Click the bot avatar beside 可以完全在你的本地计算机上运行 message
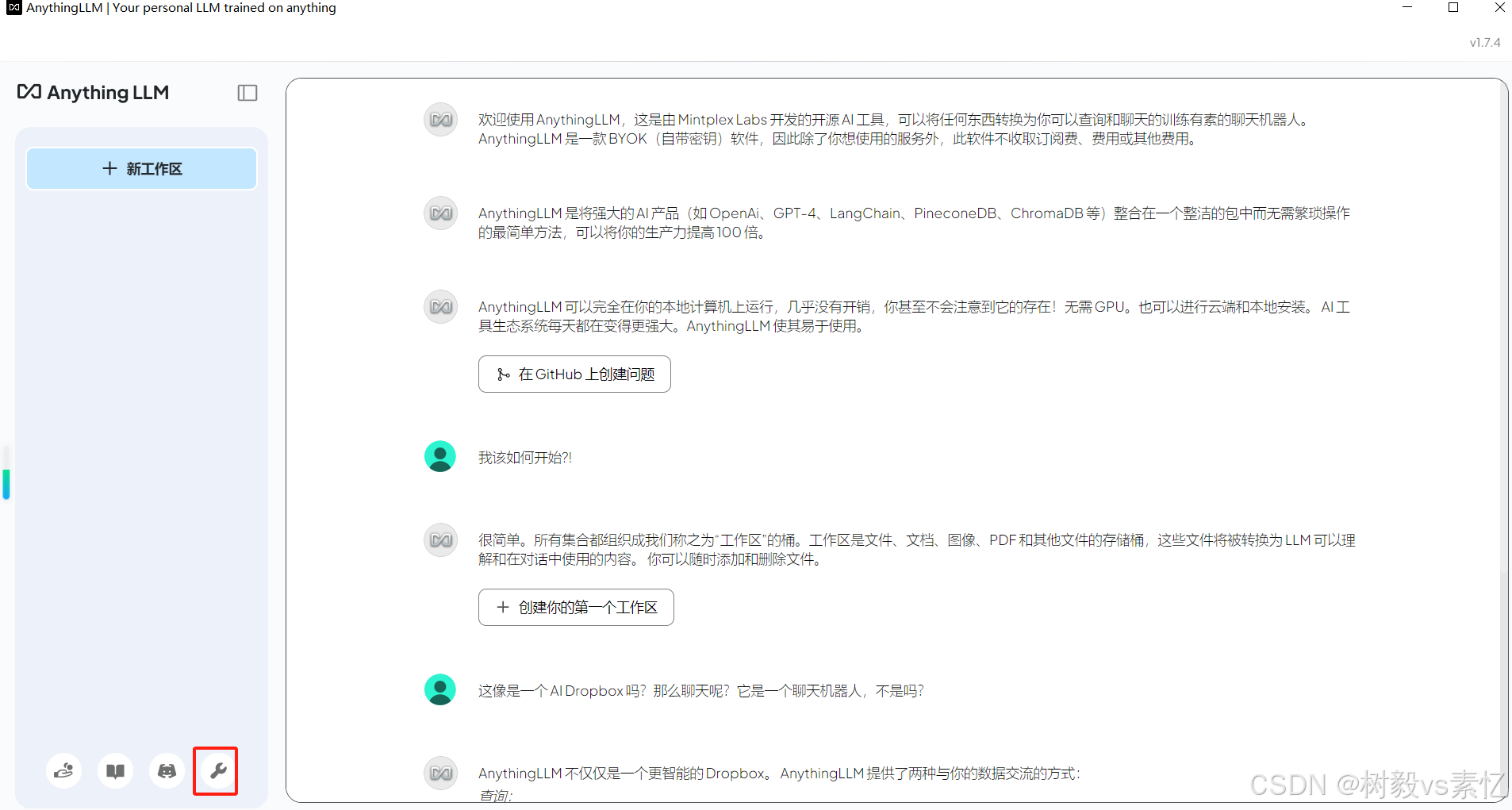The width and height of the screenshot is (1512, 810). 440,307
